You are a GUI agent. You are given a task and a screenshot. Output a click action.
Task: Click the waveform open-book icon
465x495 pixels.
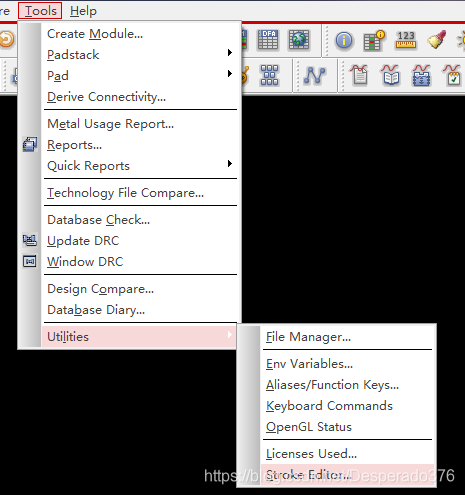(390, 75)
